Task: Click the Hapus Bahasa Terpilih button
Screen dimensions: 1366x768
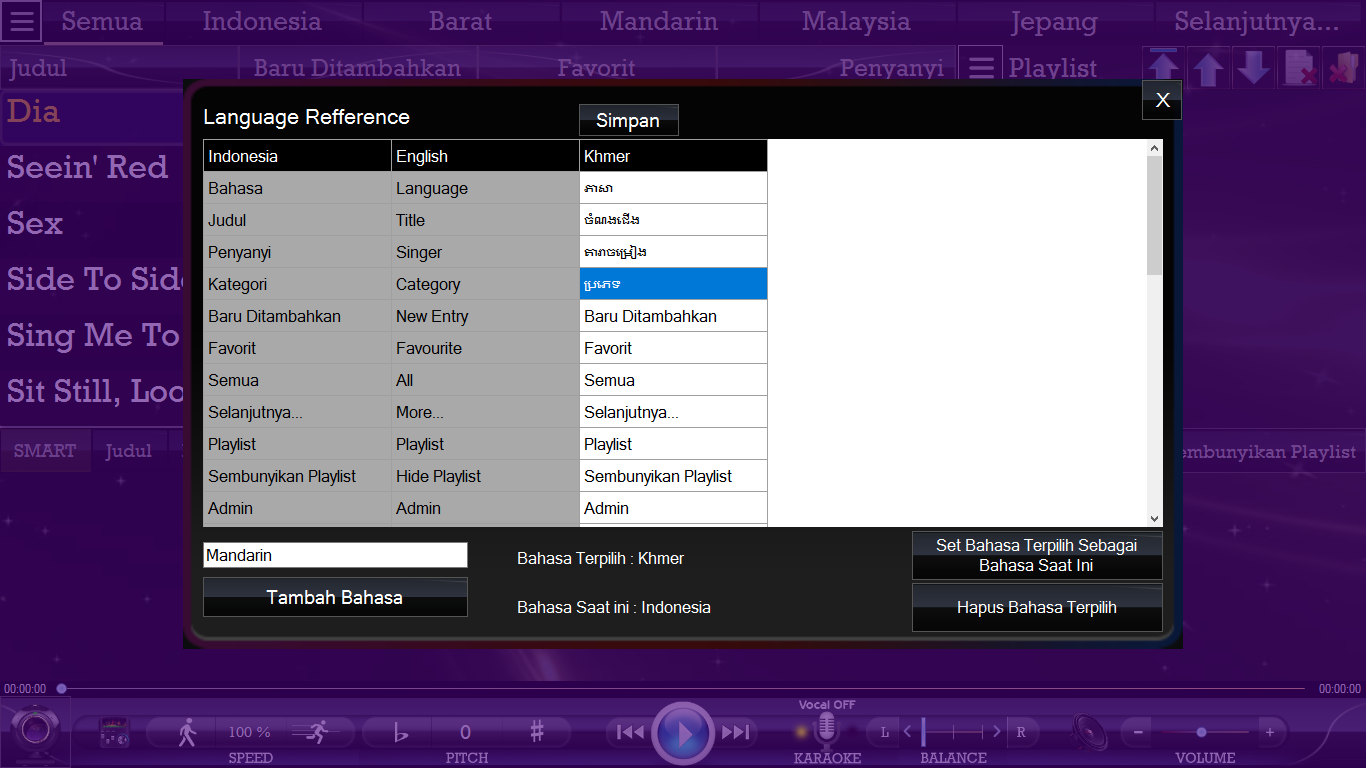Action: 1037,607
